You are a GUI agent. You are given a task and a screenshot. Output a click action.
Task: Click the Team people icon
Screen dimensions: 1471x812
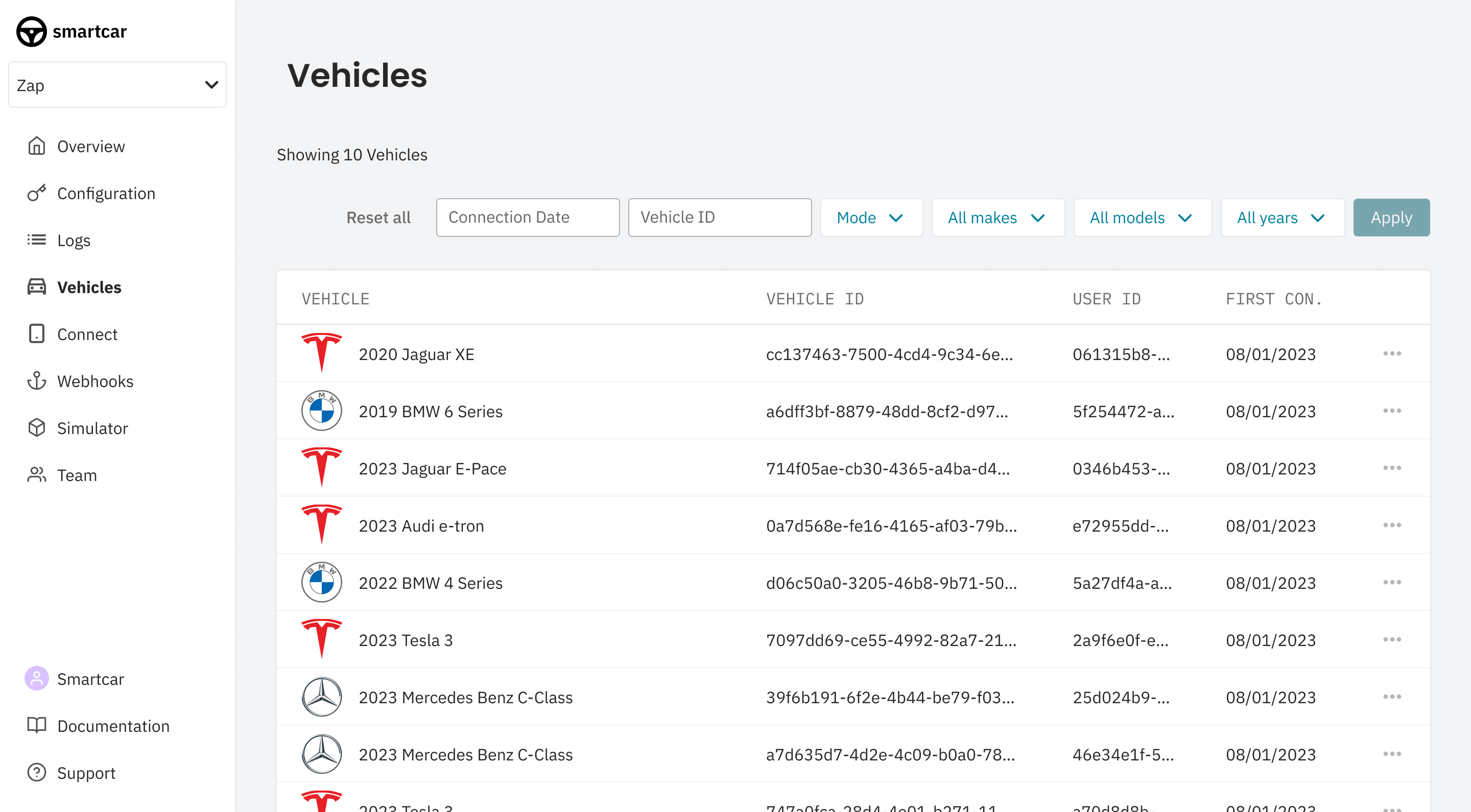pos(37,474)
